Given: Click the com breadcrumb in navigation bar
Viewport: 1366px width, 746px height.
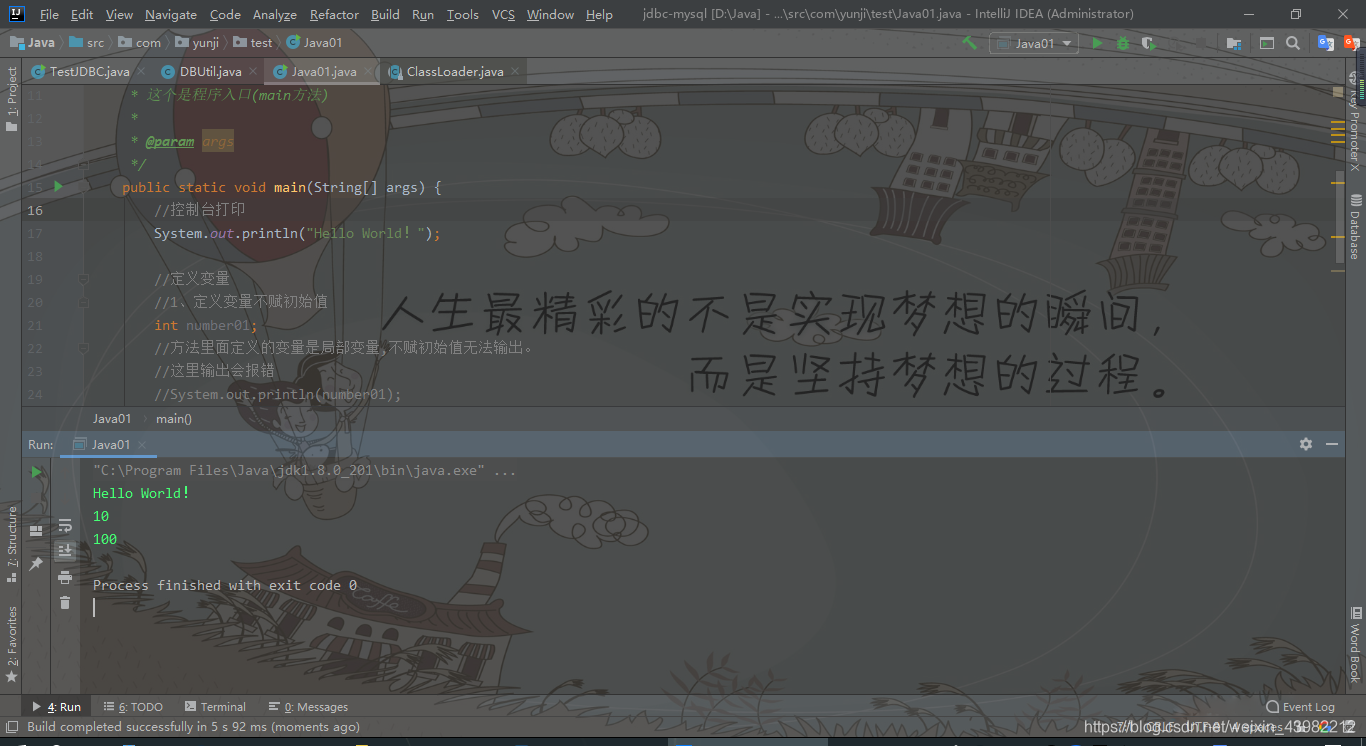Looking at the screenshot, I should [139, 43].
